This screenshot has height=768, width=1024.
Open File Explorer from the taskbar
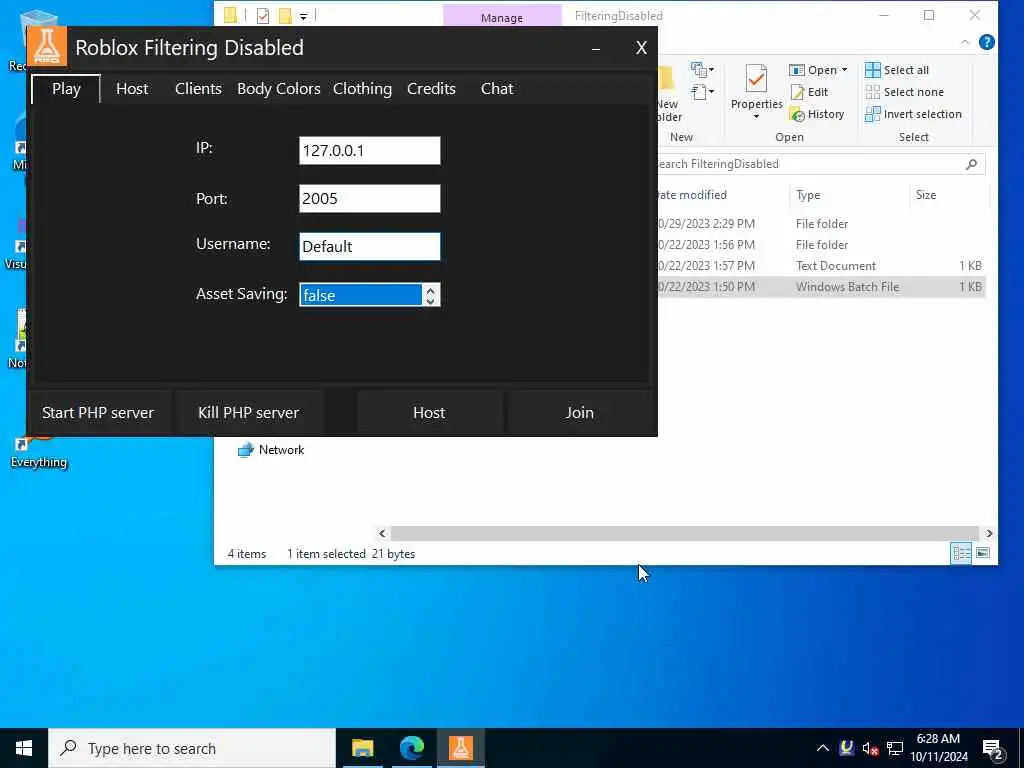(x=362, y=748)
